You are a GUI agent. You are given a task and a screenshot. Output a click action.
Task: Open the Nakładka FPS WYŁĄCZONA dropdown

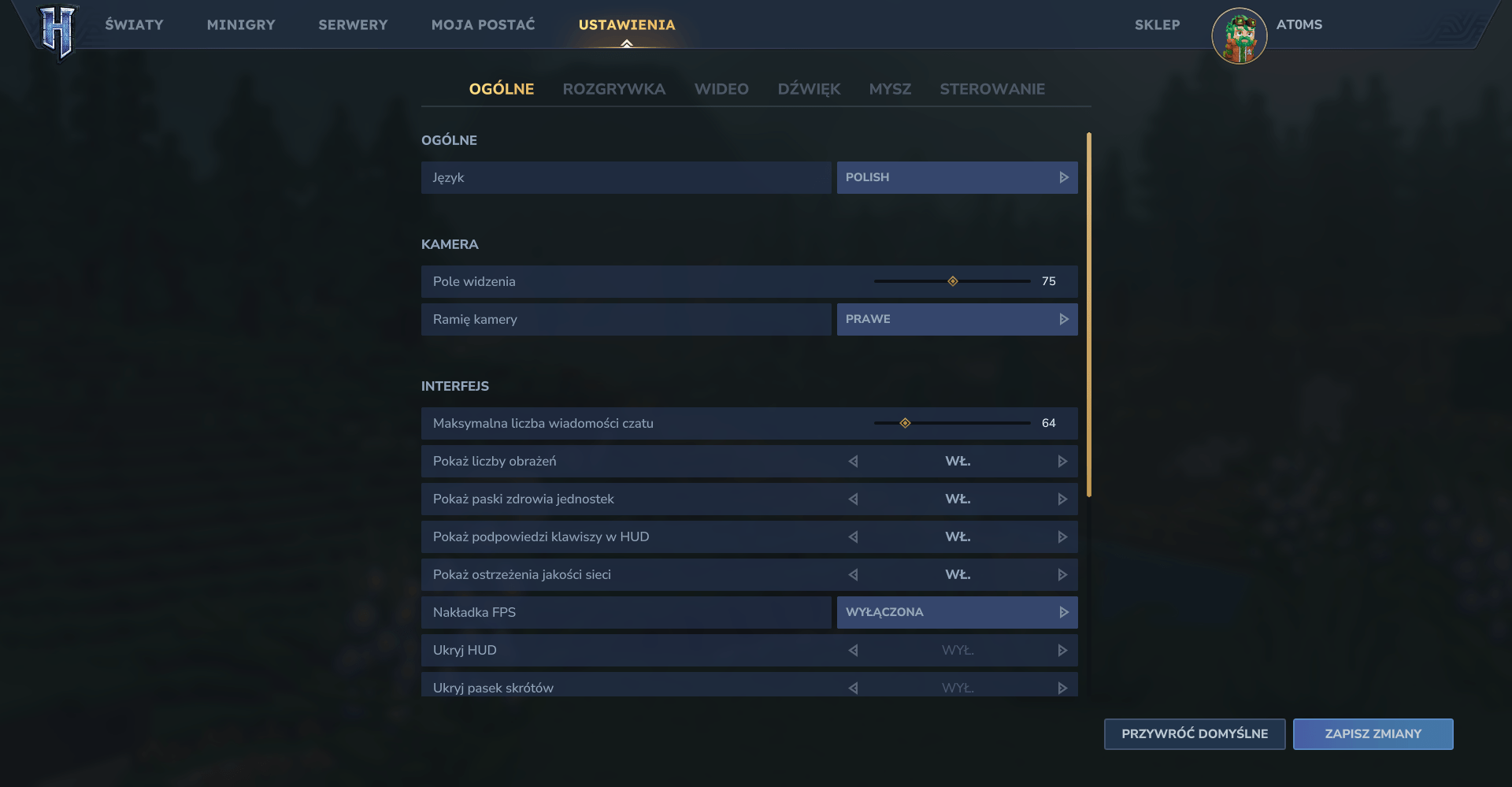(957, 613)
